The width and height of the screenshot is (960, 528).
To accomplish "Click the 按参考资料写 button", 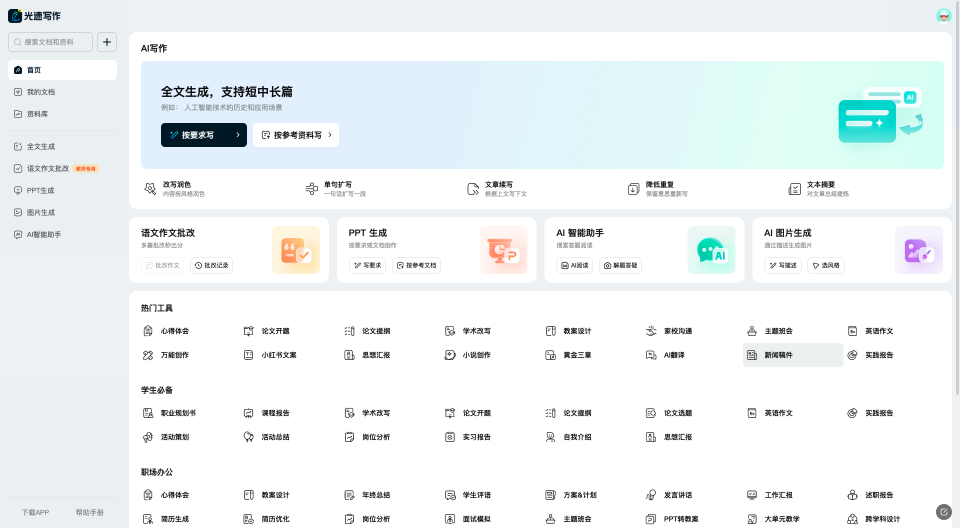I will coord(296,135).
